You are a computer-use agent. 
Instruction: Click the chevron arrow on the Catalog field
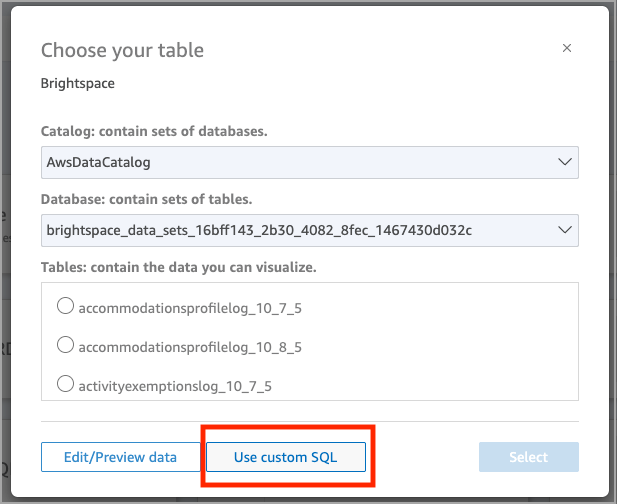[x=565, y=161]
